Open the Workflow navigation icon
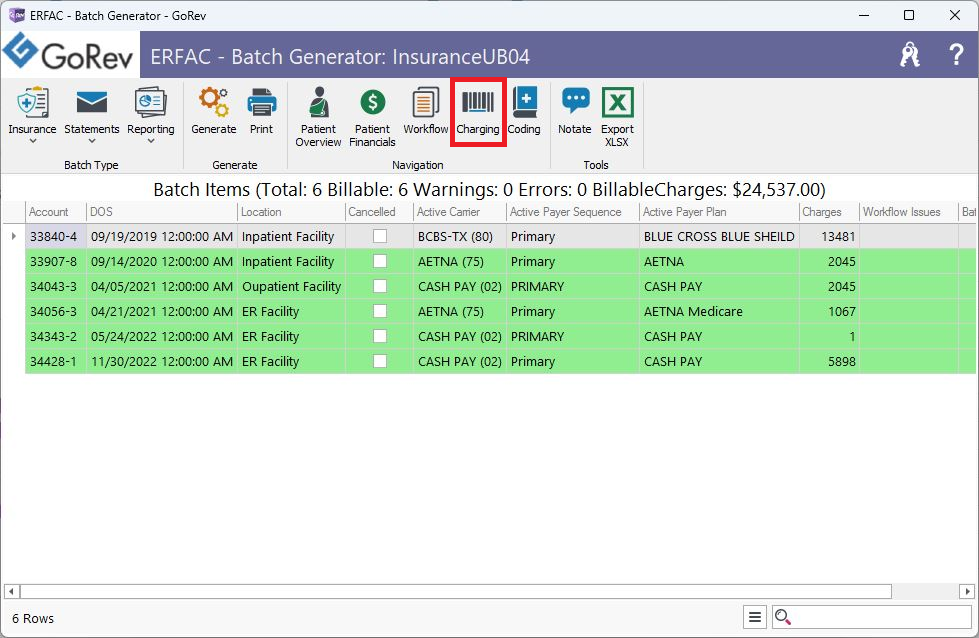 point(426,102)
